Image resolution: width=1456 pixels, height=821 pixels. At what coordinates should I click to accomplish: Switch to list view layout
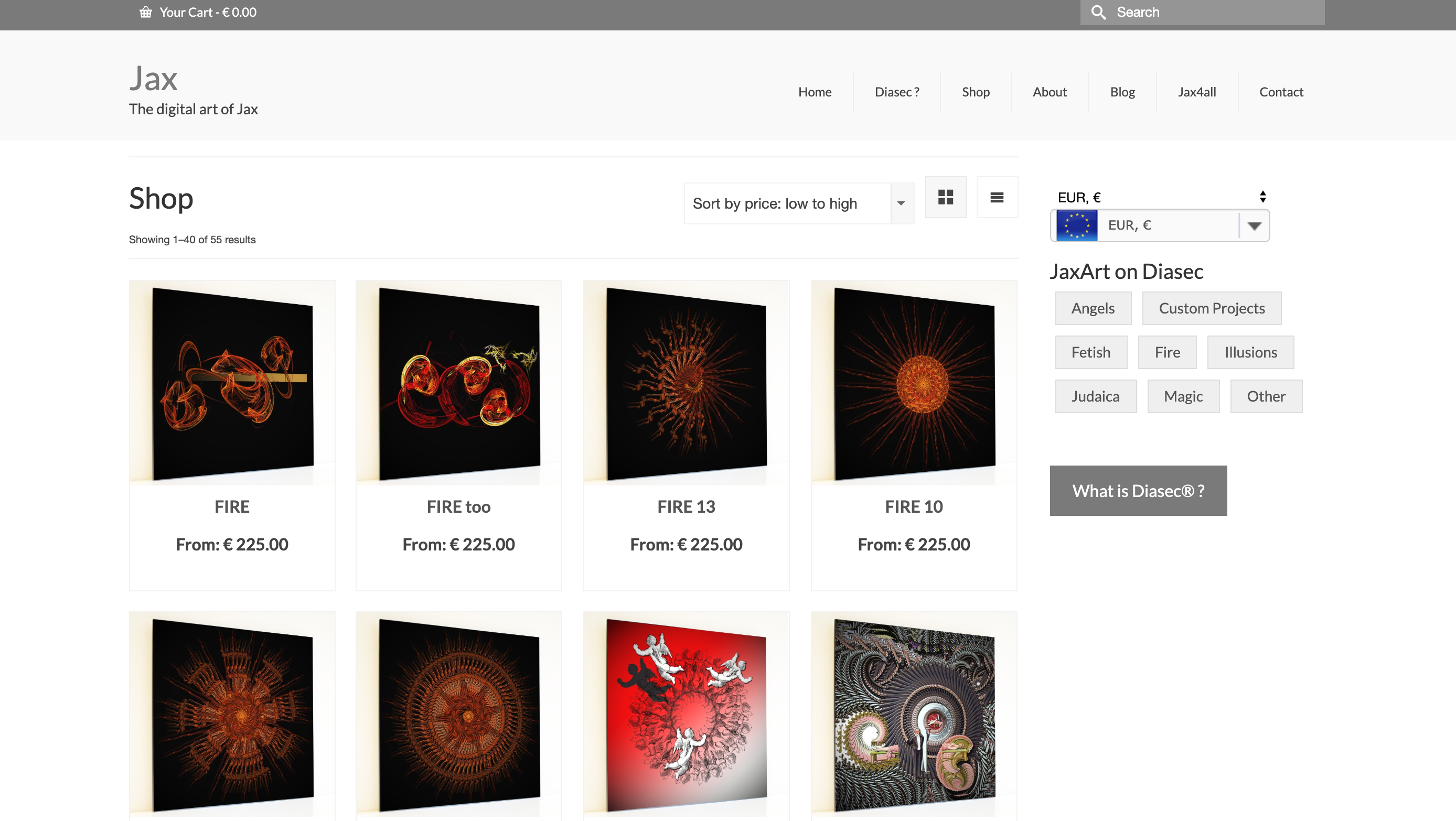[997, 197]
